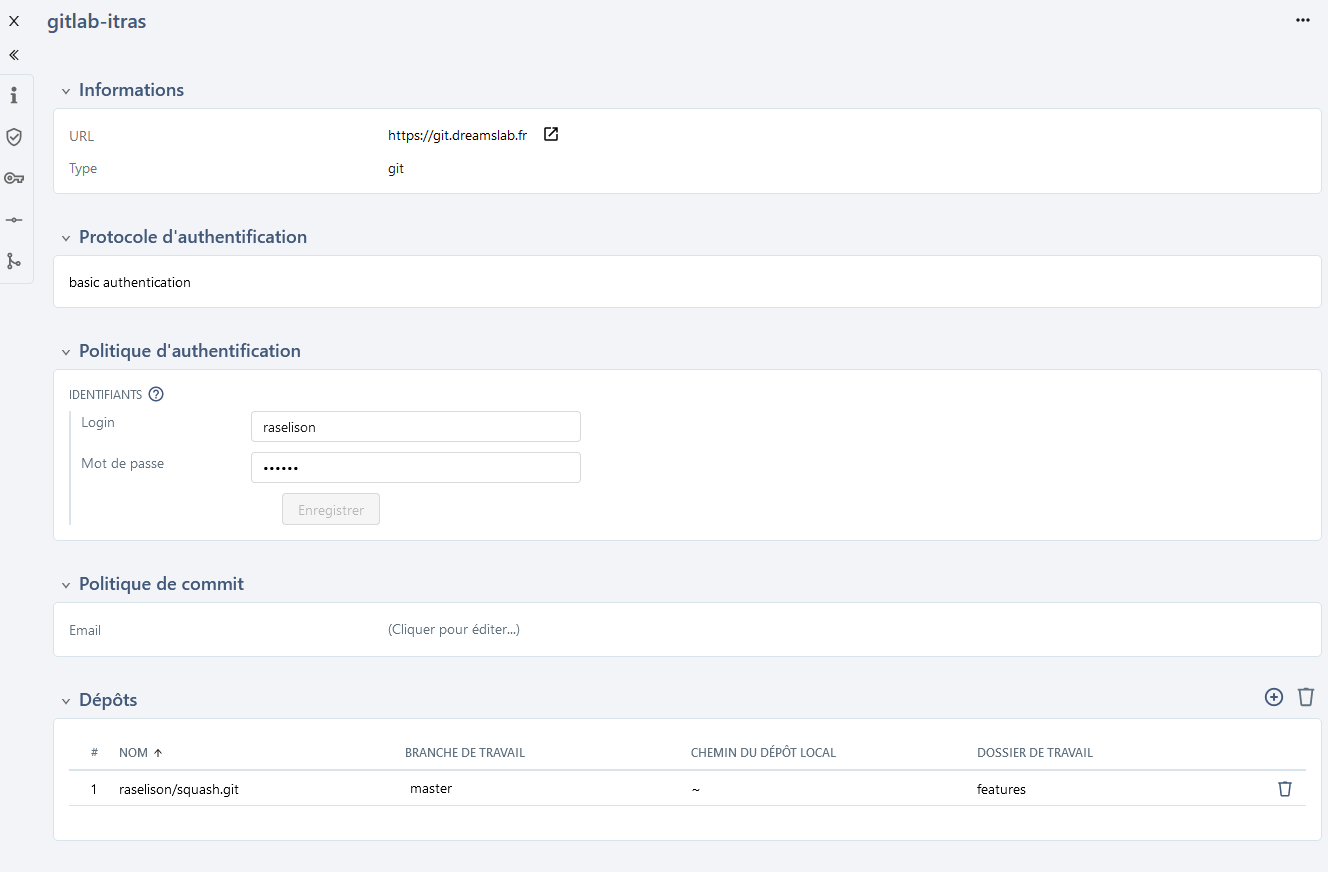The width and height of the screenshot is (1328, 872).
Task: Click the shield icon in left sidebar
Action: 14,137
